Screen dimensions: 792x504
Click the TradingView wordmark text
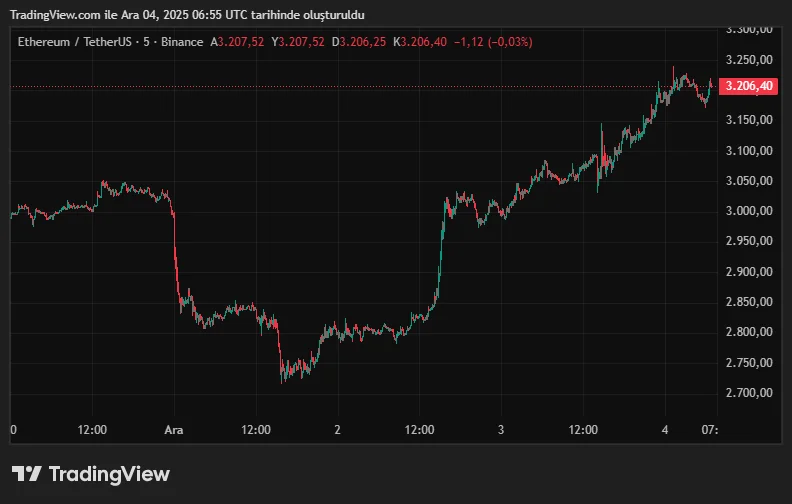[109, 474]
